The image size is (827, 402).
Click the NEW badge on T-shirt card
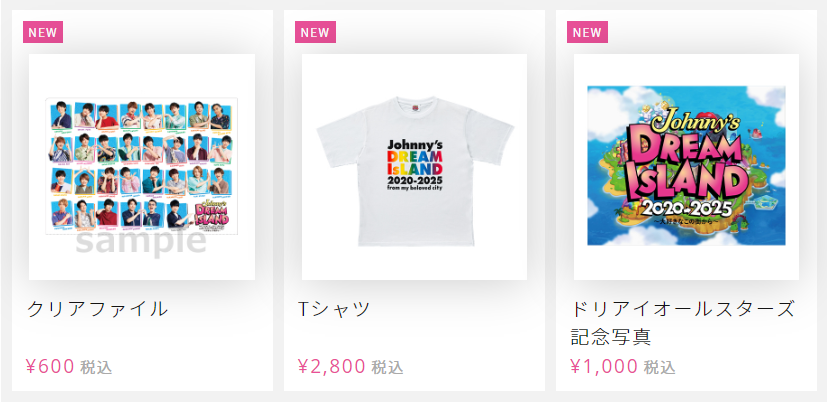(315, 32)
